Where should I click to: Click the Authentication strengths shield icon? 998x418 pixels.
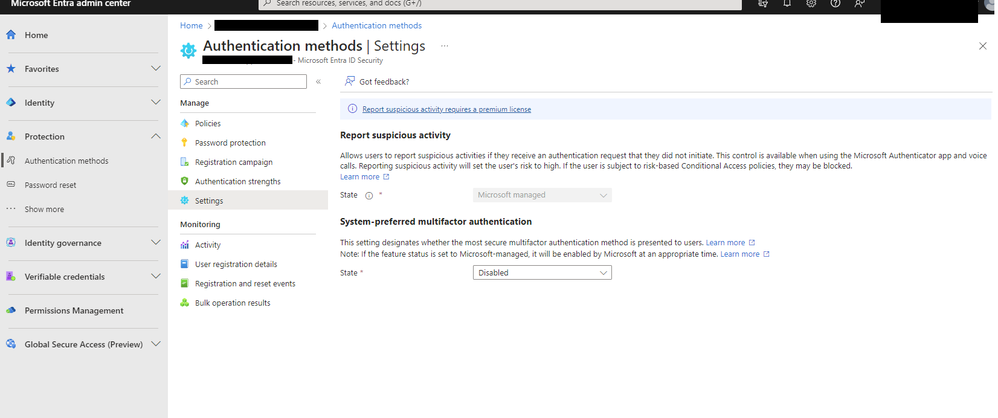coord(185,181)
